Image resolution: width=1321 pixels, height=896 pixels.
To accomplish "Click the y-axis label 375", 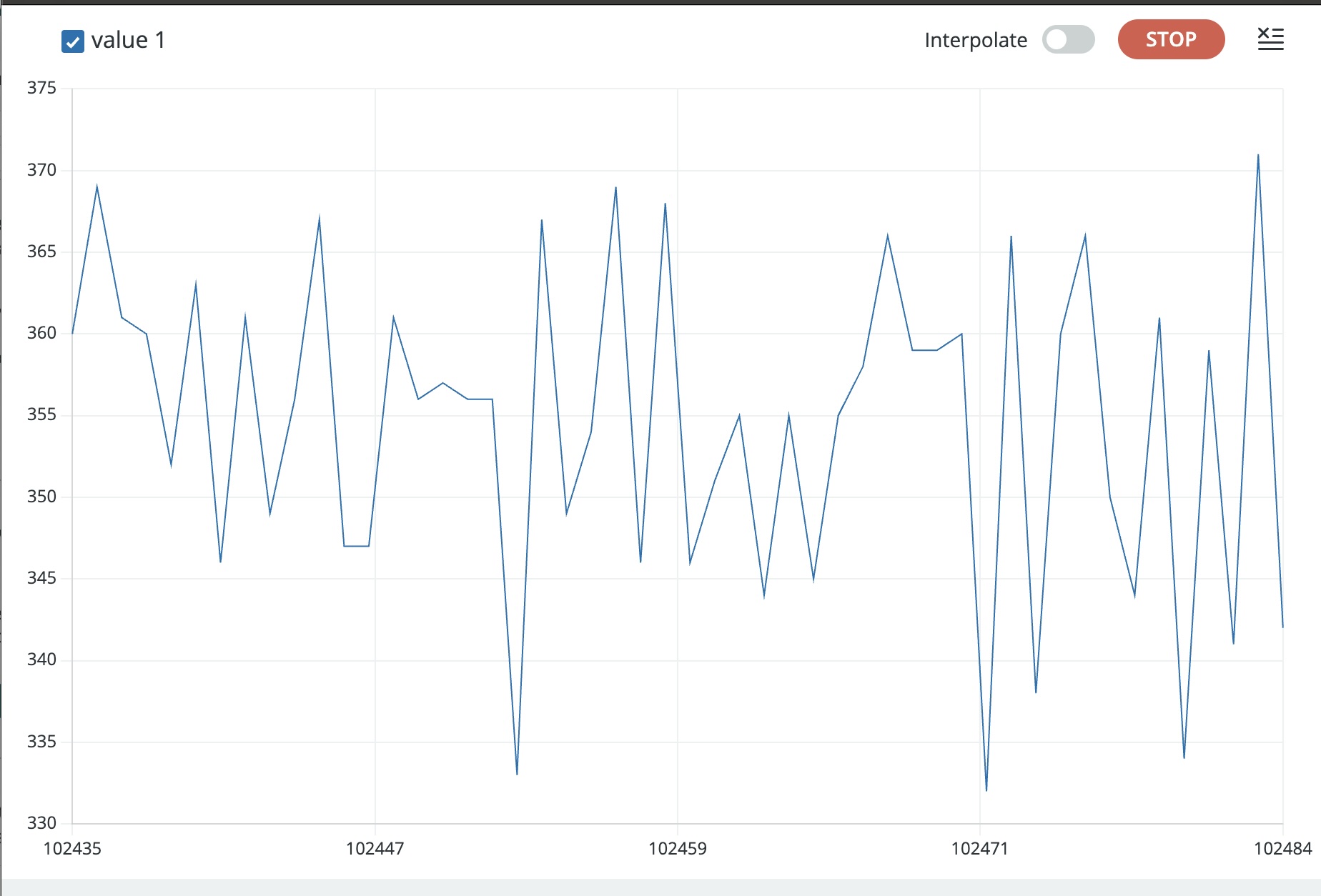I will (x=44, y=89).
